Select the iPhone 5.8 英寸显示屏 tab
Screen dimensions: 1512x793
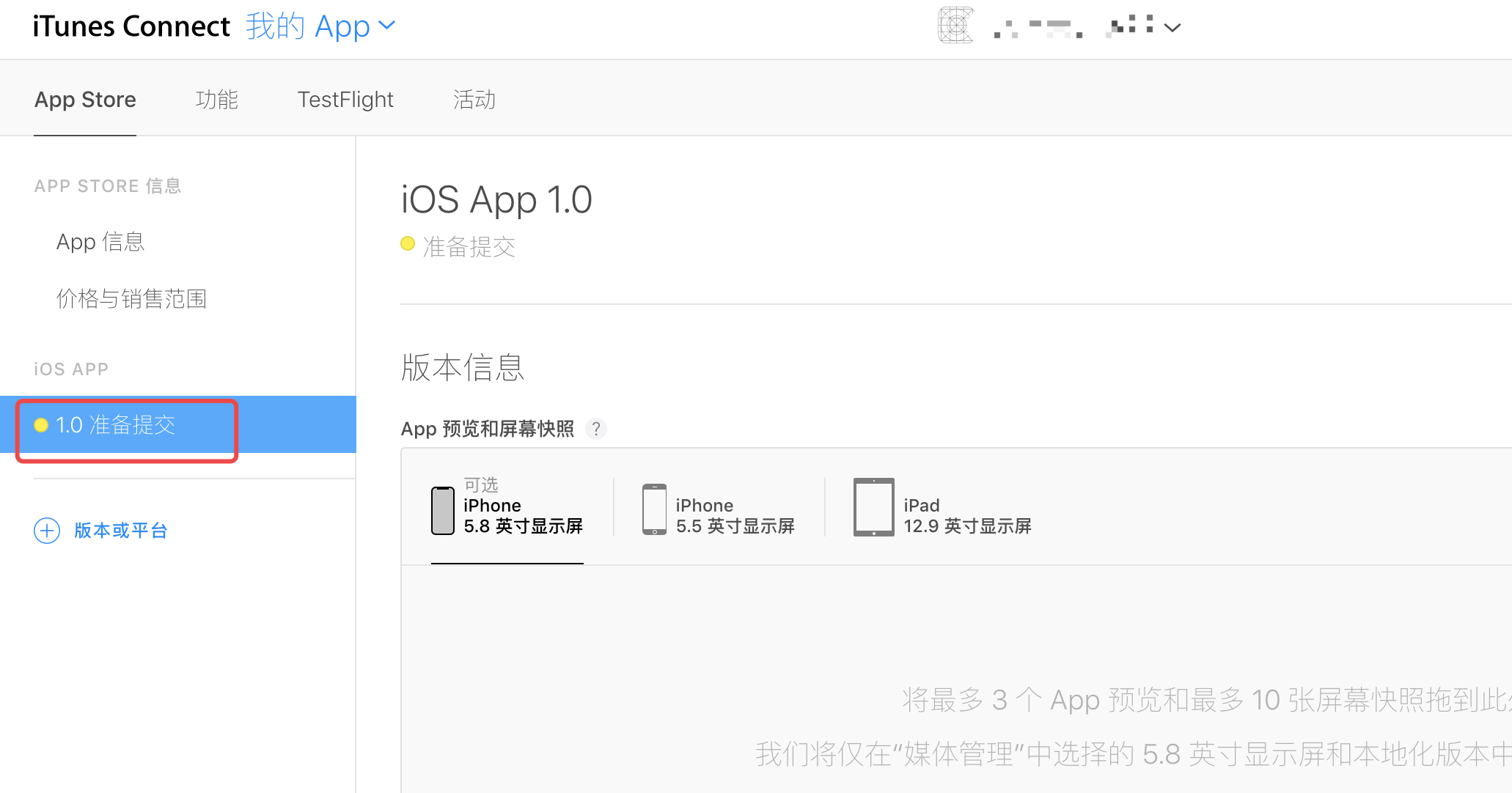click(x=507, y=507)
